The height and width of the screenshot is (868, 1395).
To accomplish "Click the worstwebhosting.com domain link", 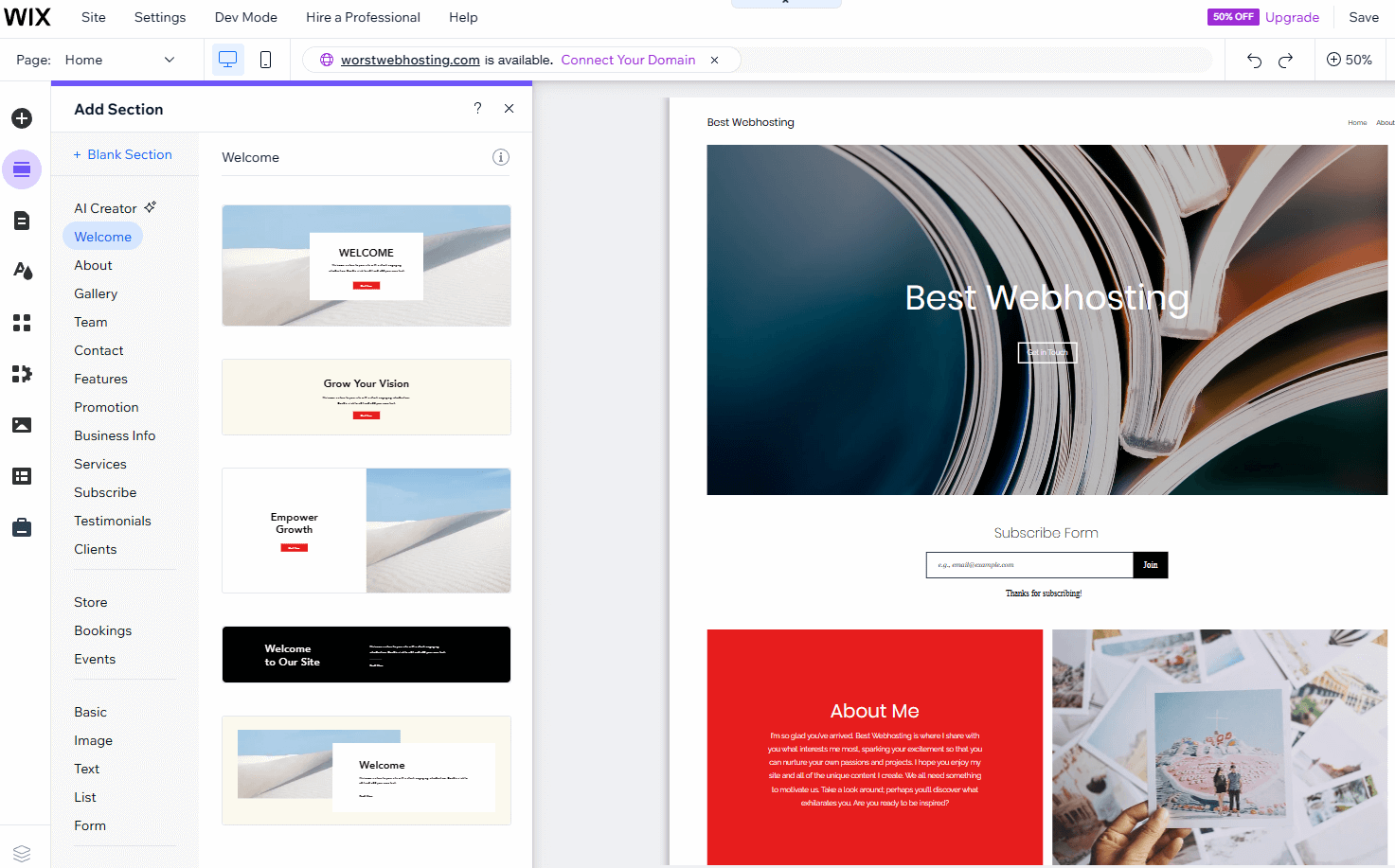I will point(410,60).
